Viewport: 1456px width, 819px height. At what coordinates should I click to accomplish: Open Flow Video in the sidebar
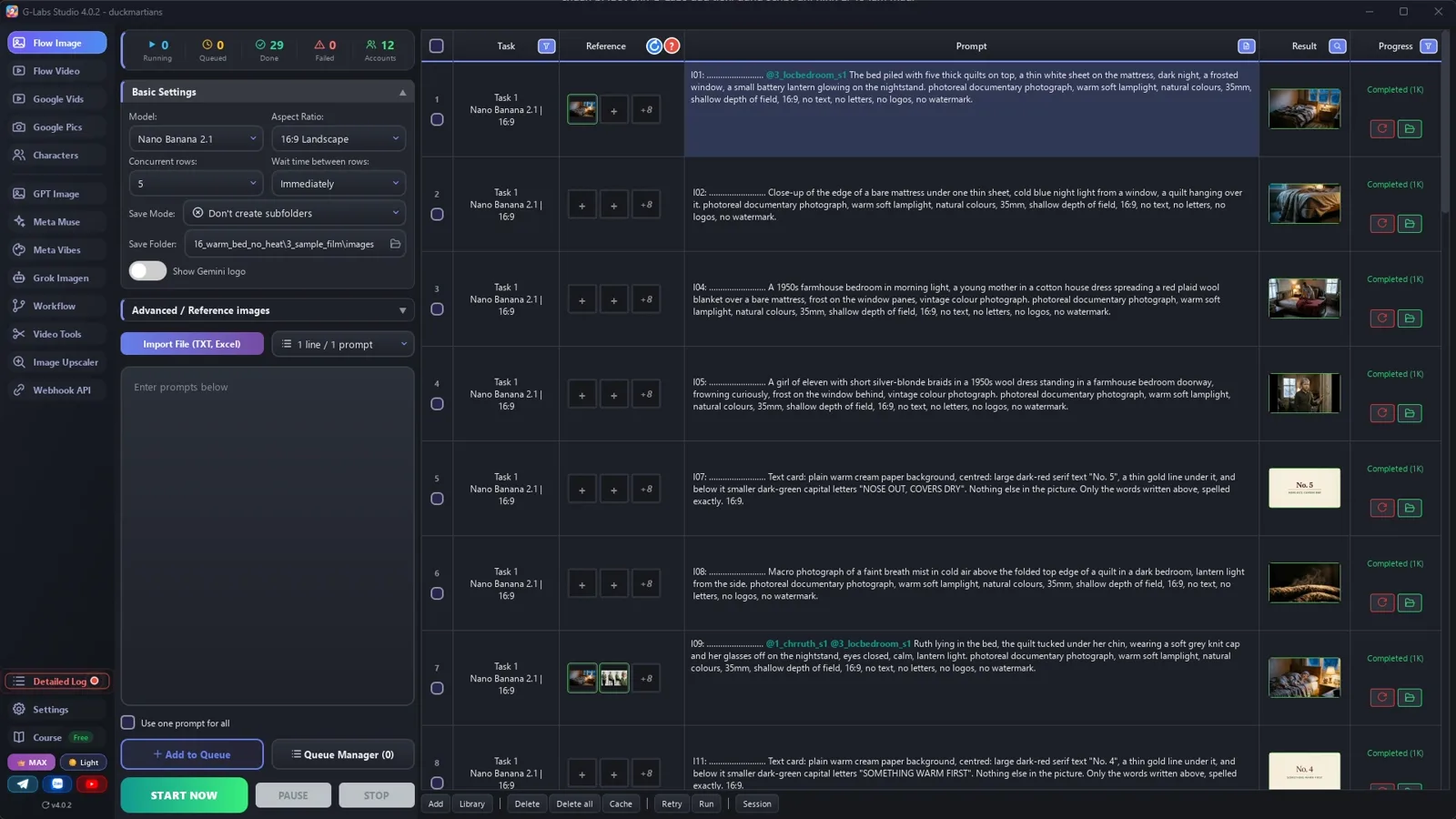[56, 71]
